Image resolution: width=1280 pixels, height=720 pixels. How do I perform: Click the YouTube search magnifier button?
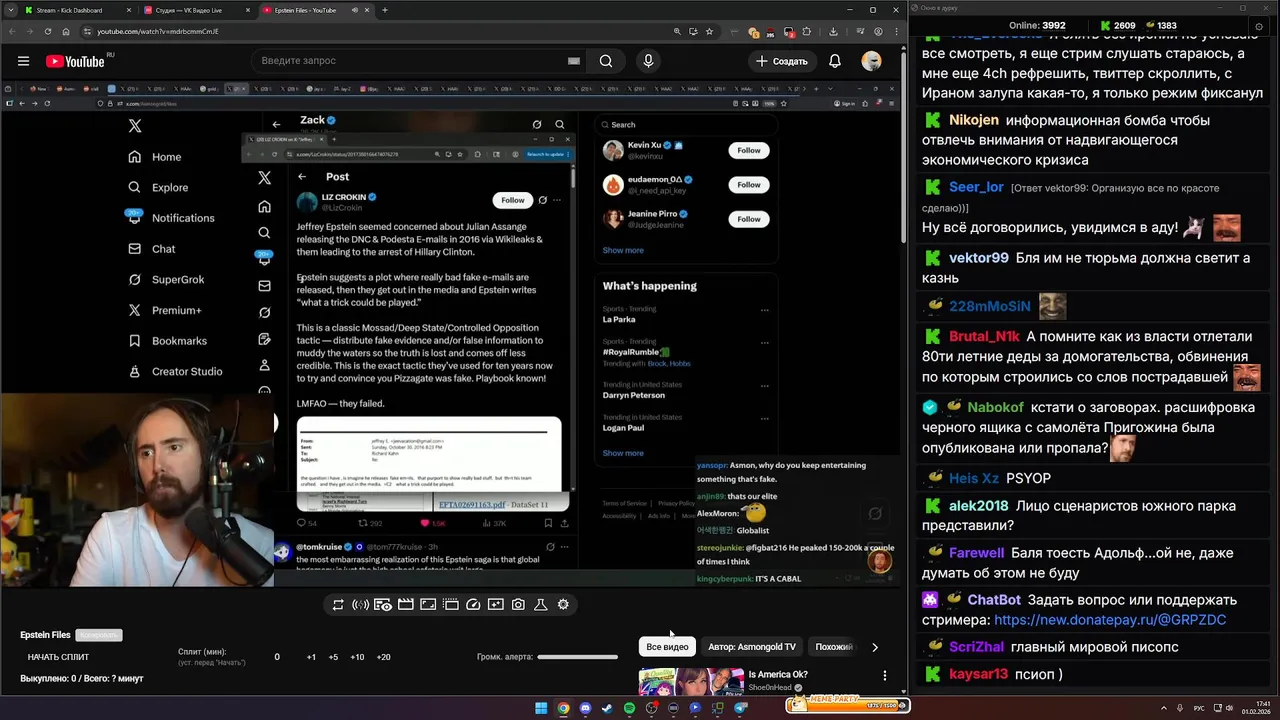[x=606, y=61]
